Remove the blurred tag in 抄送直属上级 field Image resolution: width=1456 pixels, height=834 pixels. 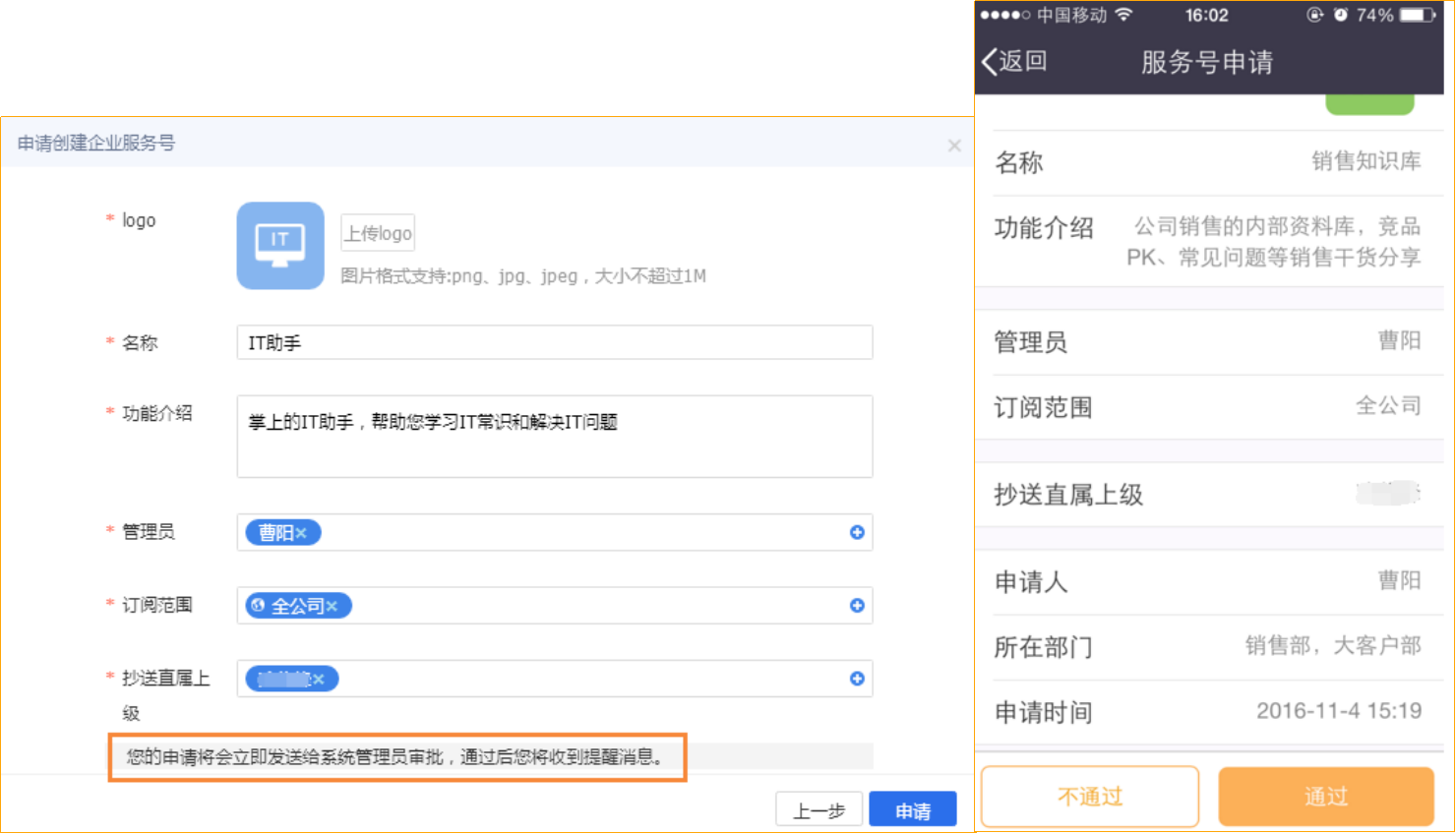pos(319,679)
